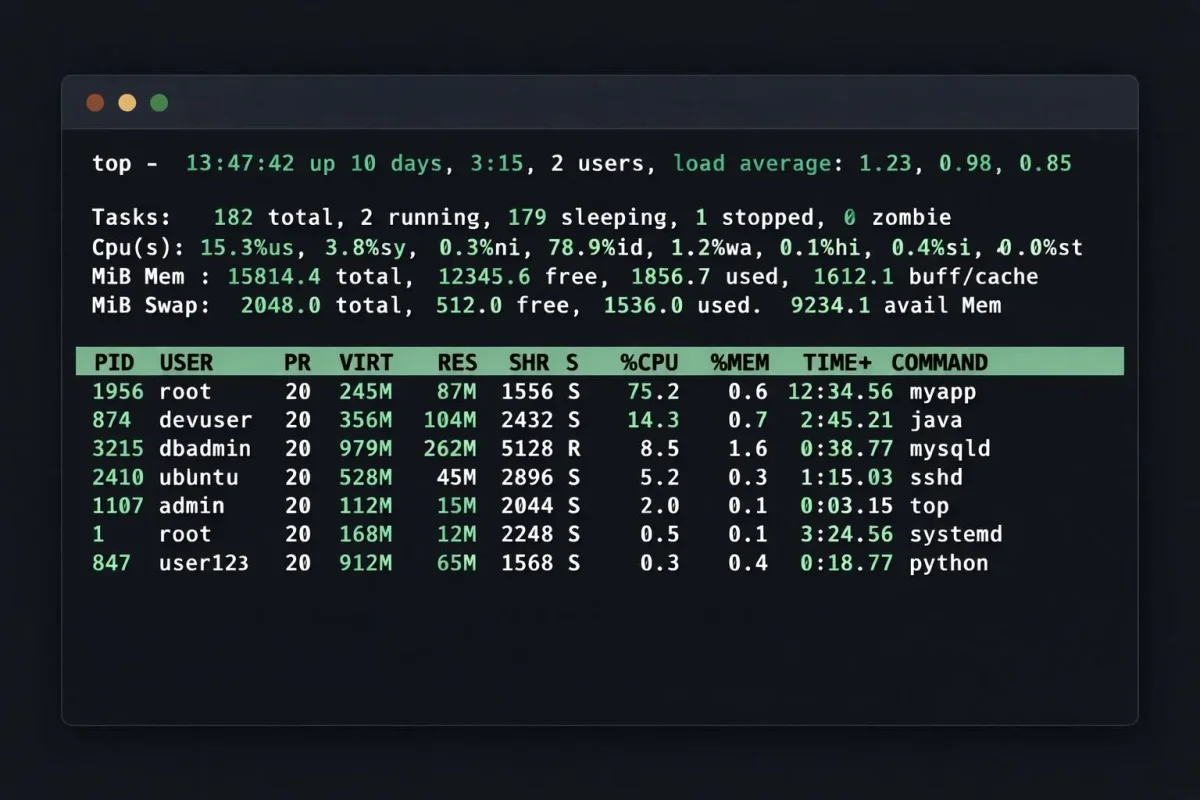Click the SHR column header
The width and height of the screenshot is (1200, 800).
530,362
